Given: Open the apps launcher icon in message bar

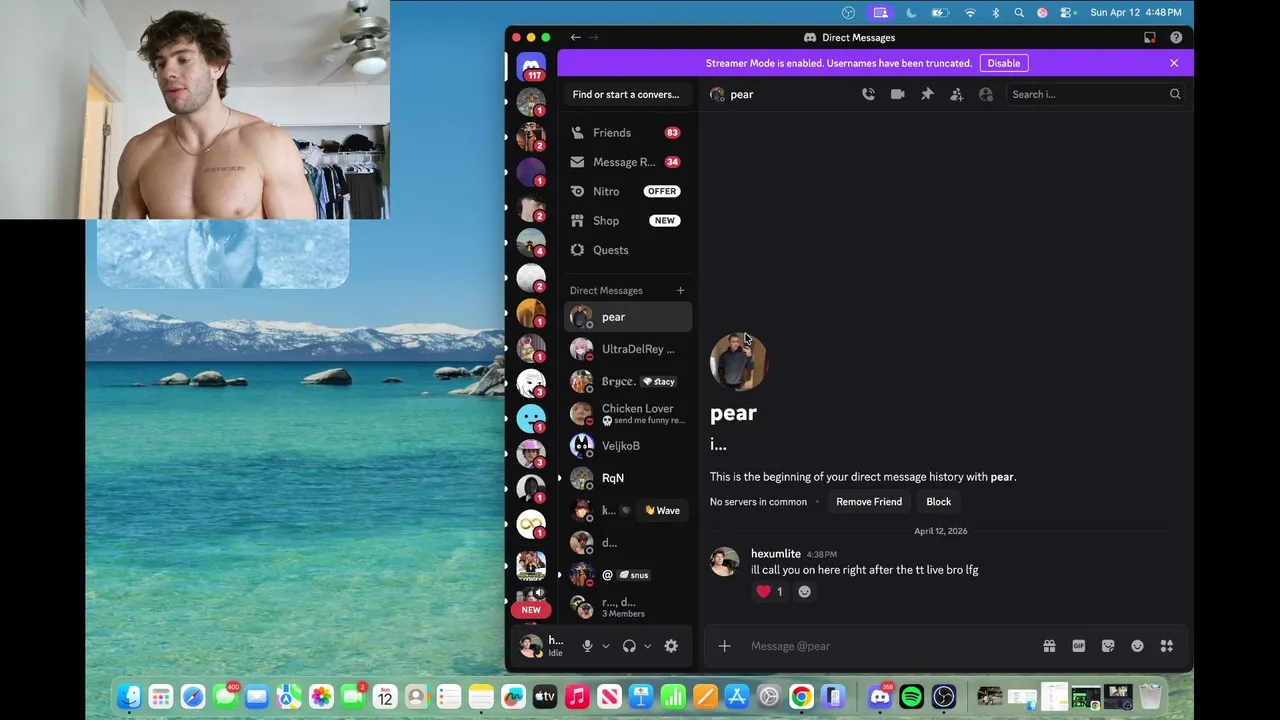Looking at the screenshot, I should tap(1166, 646).
